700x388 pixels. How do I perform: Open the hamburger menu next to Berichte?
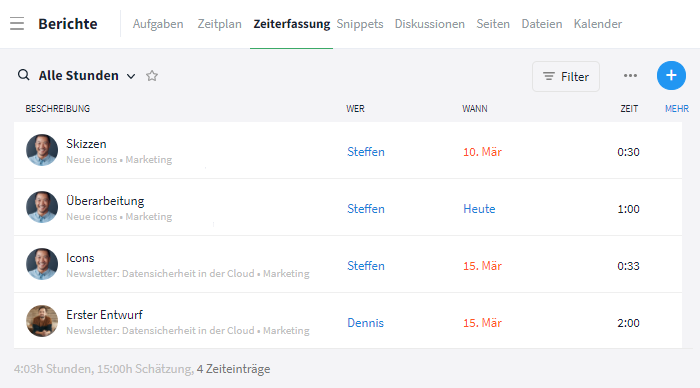[17, 23]
